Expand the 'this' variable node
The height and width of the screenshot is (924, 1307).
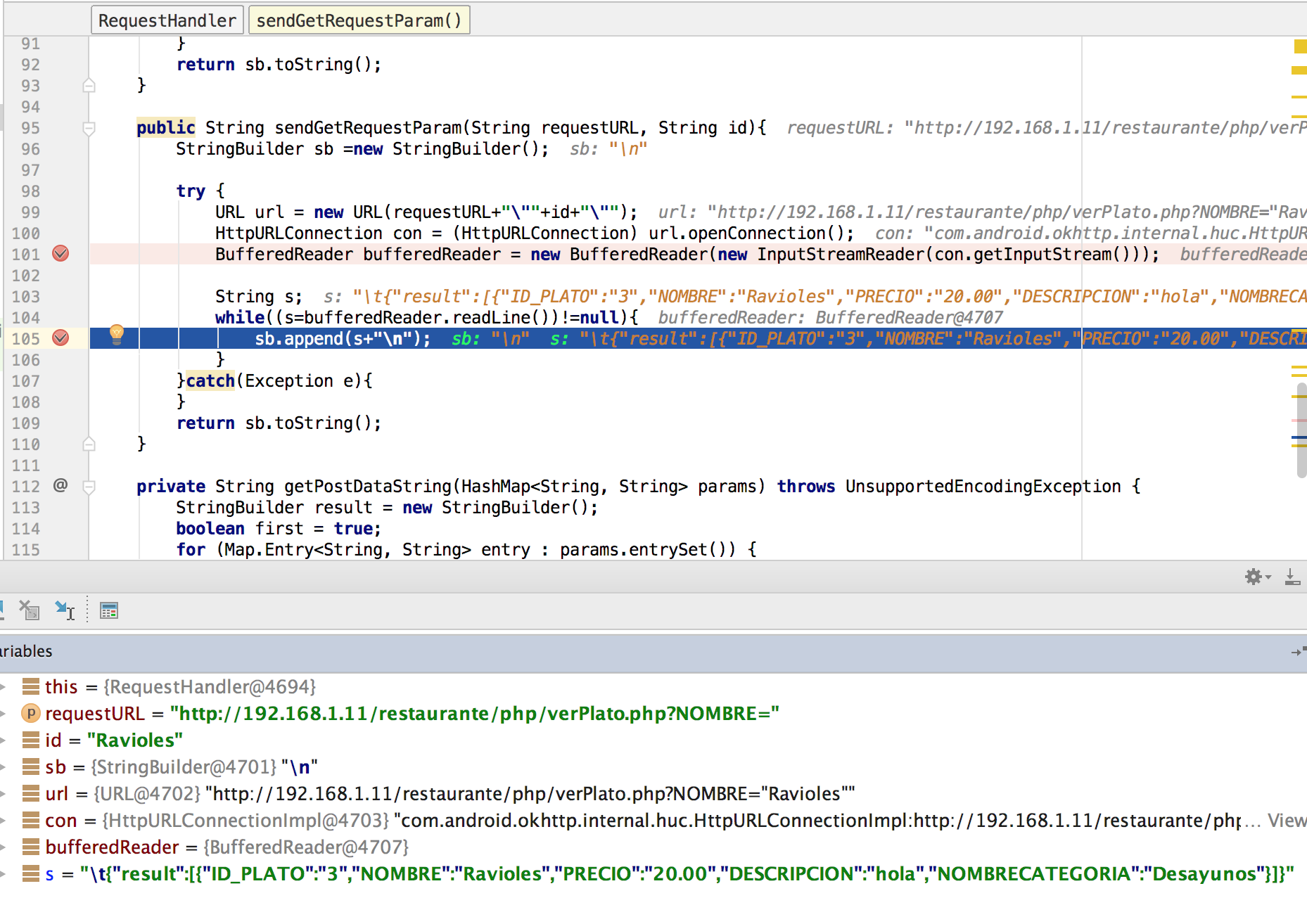tap(4, 687)
